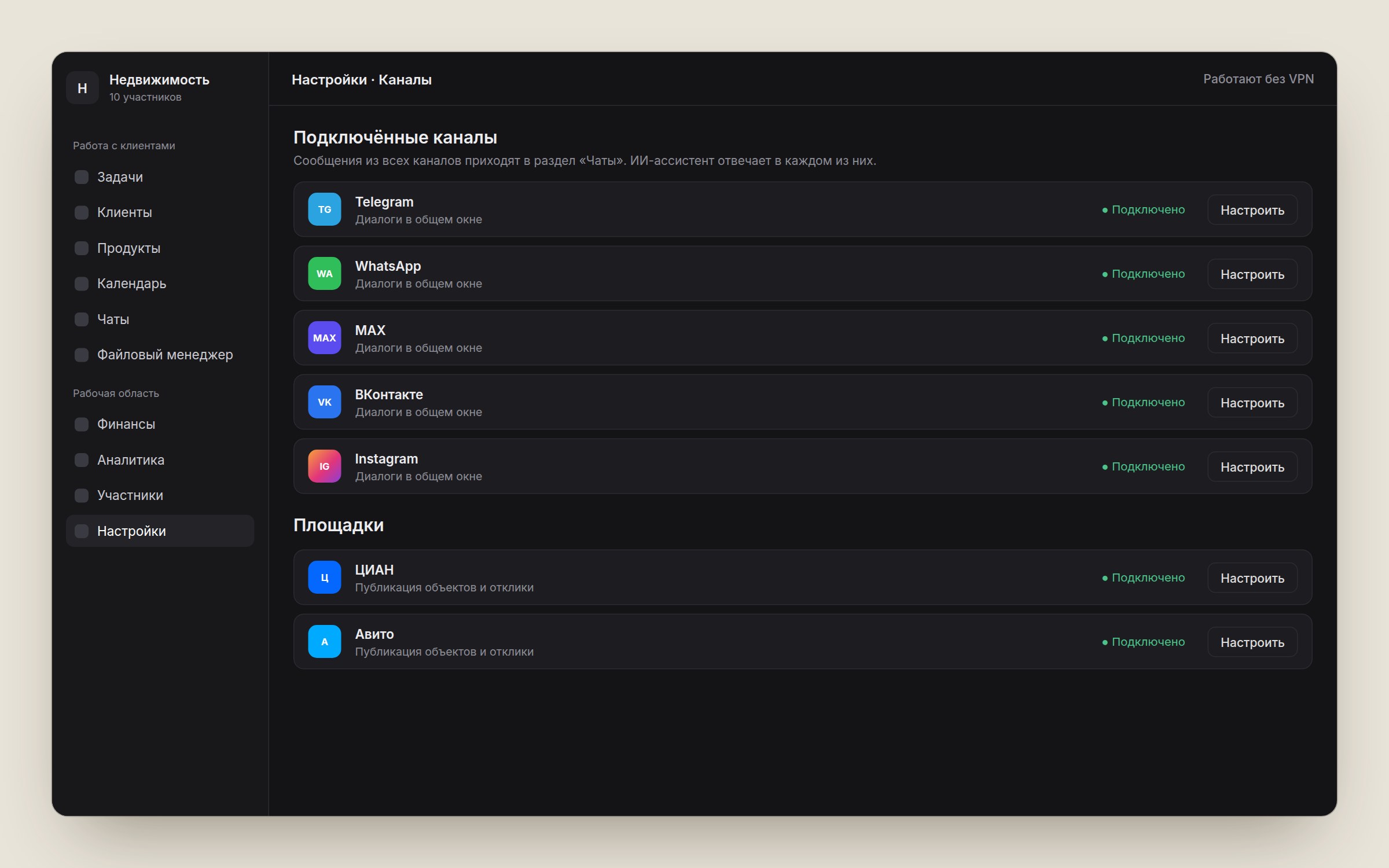Click the icon beside Финансы
1389x868 pixels.
pos(82,424)
